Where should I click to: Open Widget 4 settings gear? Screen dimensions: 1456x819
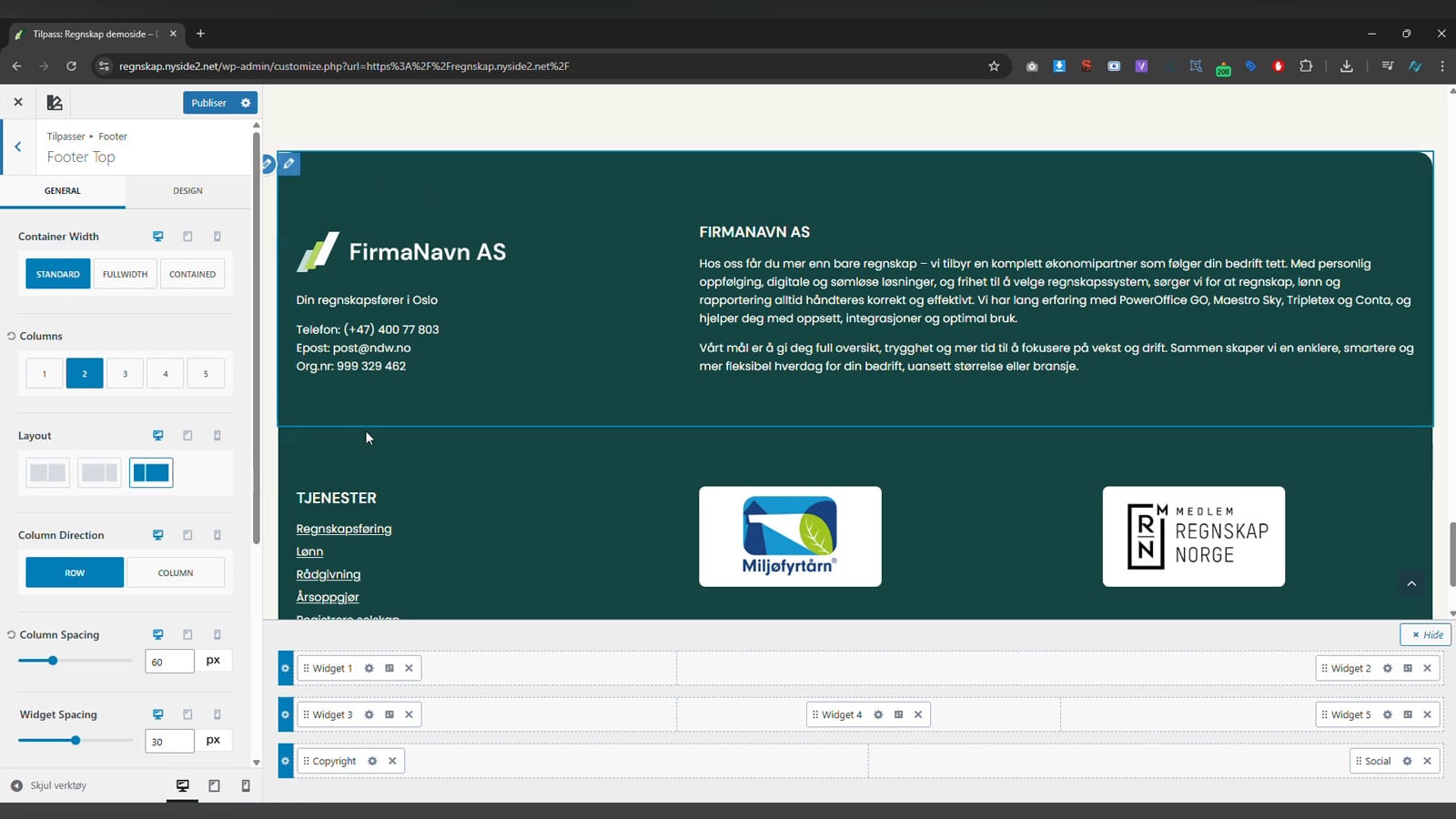tap(878, 714)
